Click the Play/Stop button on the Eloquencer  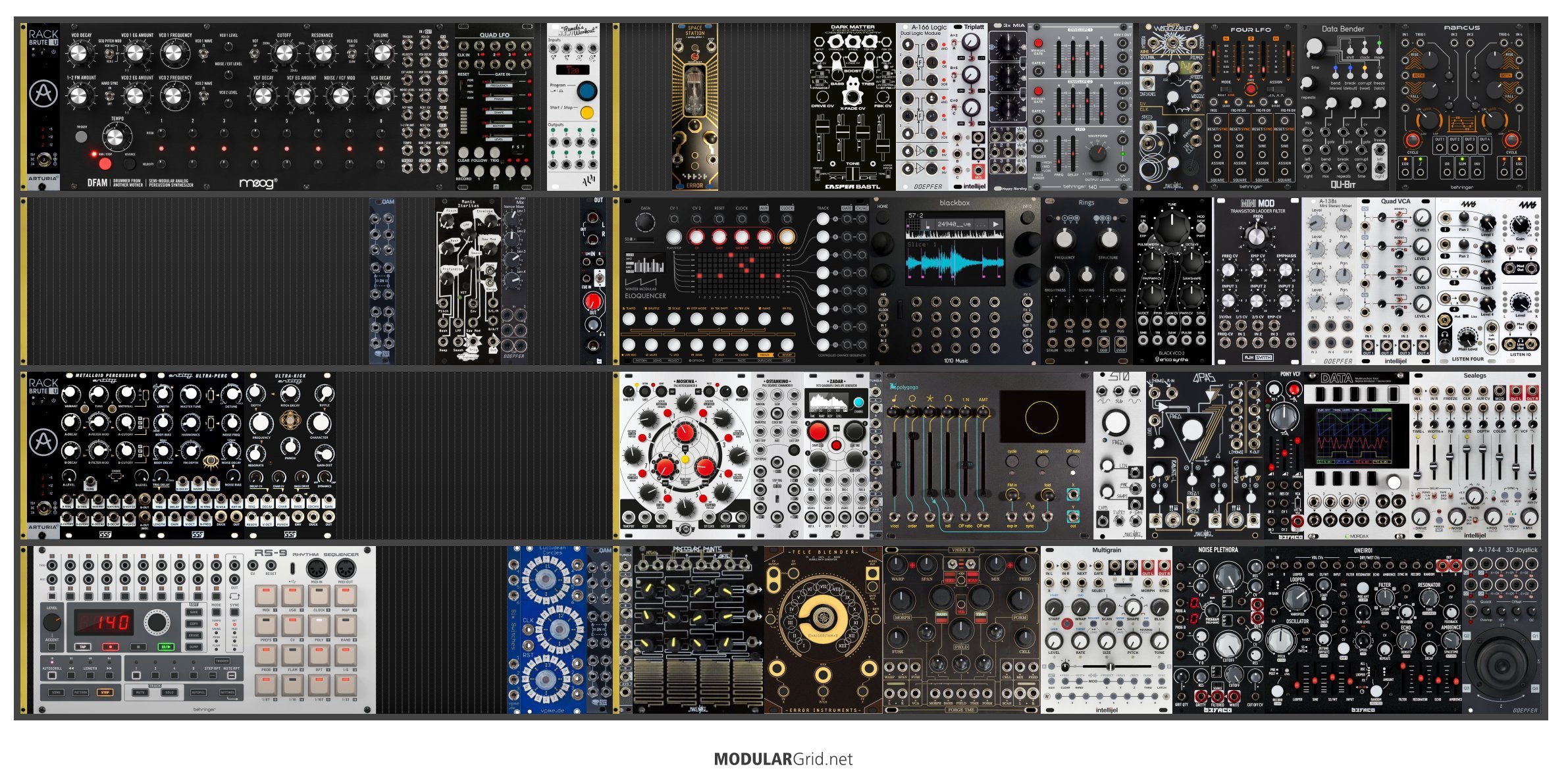673,237
